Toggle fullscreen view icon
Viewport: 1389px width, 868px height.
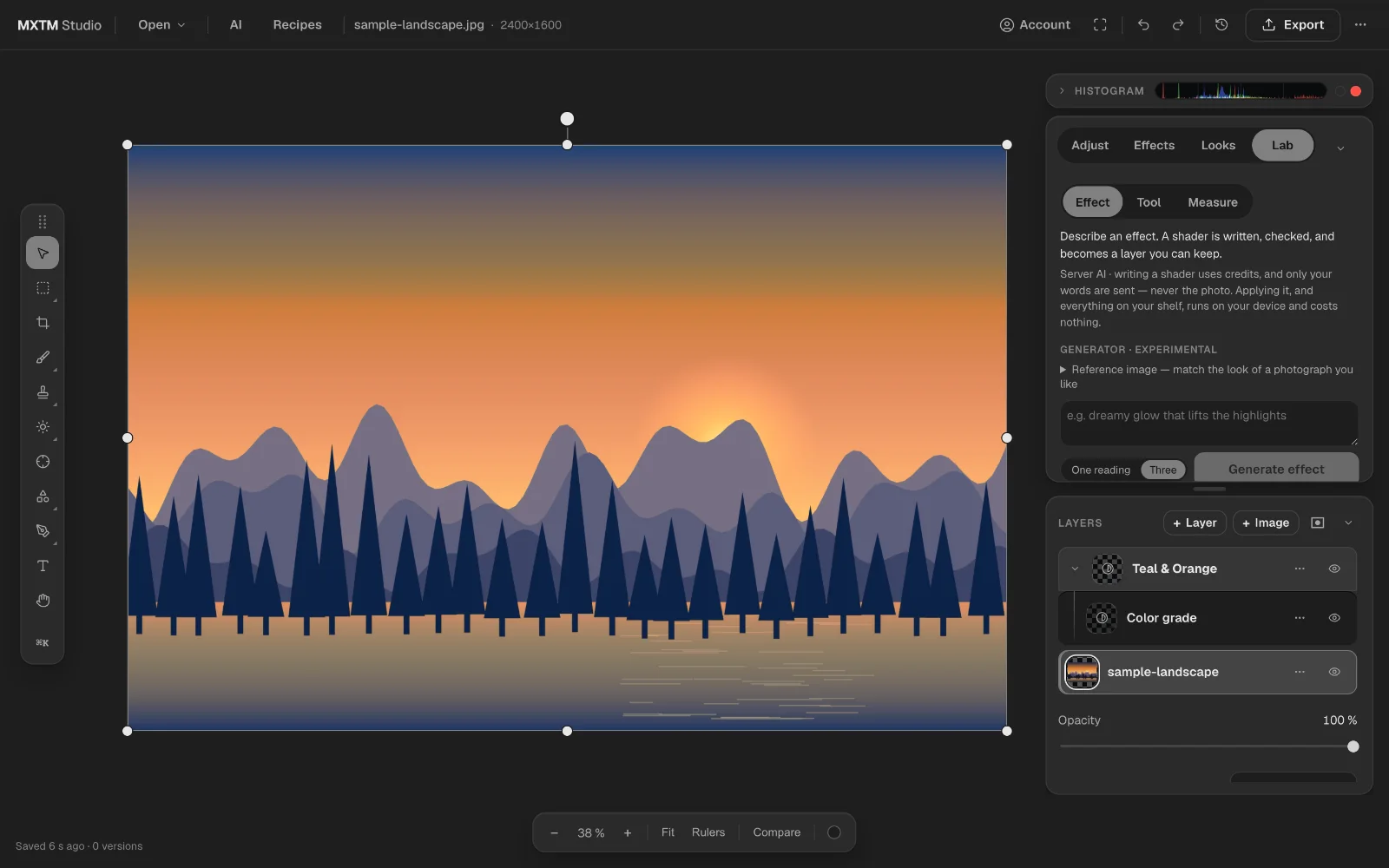pyautogui.click(x=1100, y=25)
